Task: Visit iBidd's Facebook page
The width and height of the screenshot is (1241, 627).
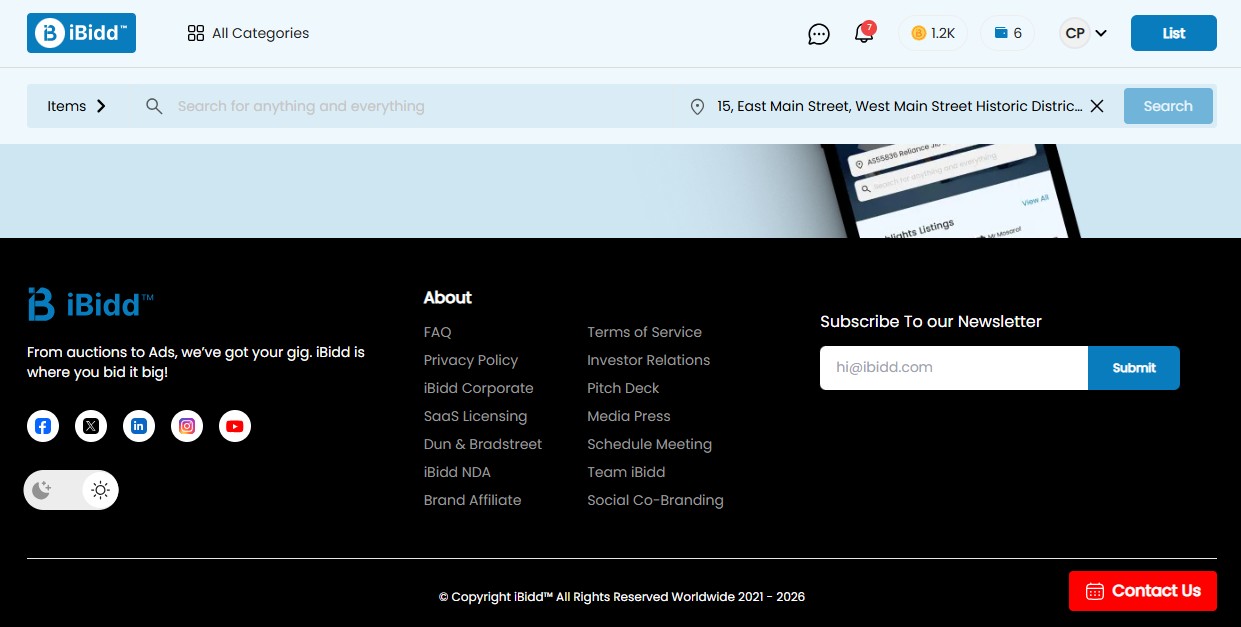Action: pyautogui.click(x=43, y=426)
